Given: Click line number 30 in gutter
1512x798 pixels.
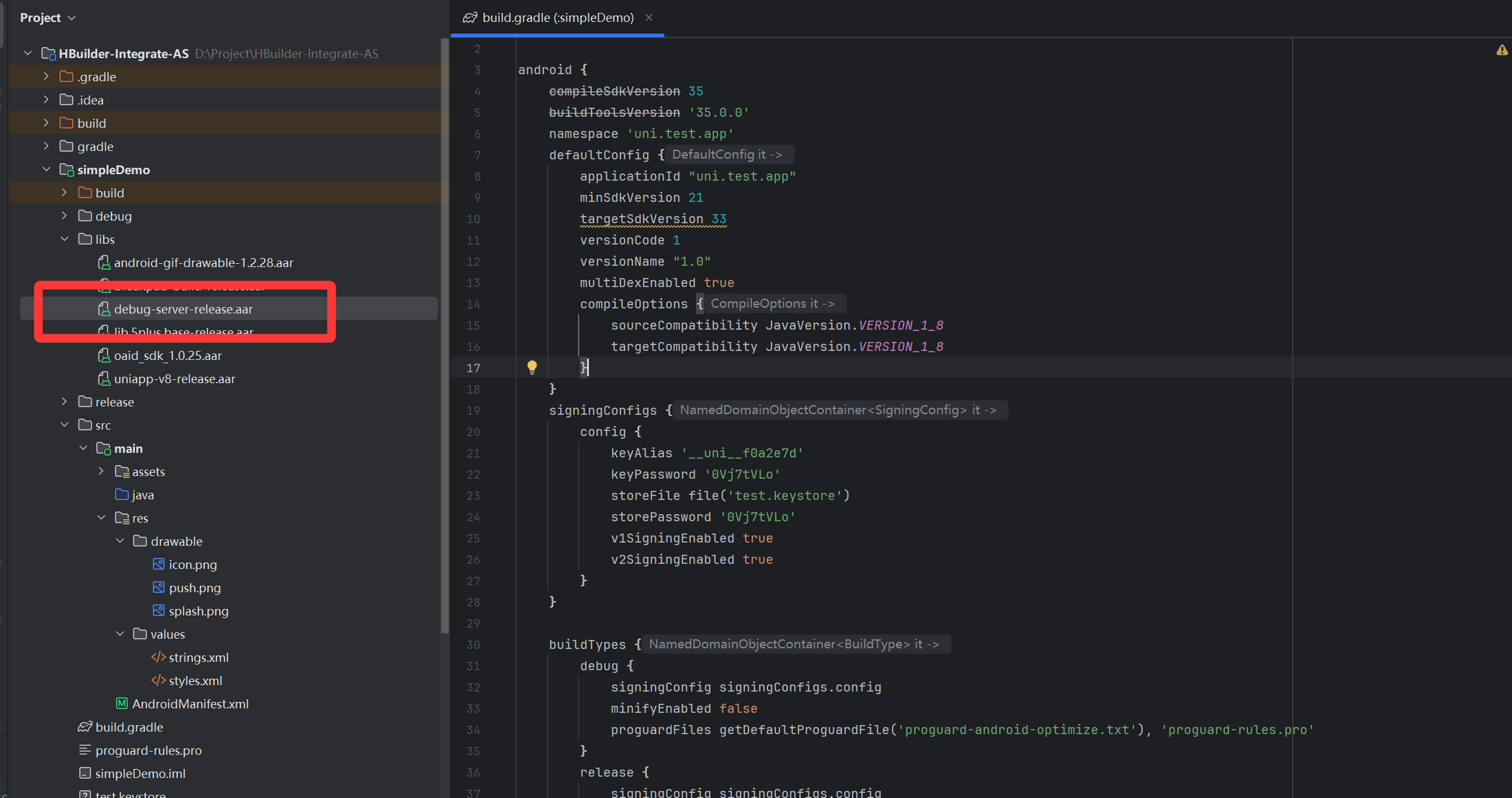Looking at the screenshot, I should click(x=473, y=644).
